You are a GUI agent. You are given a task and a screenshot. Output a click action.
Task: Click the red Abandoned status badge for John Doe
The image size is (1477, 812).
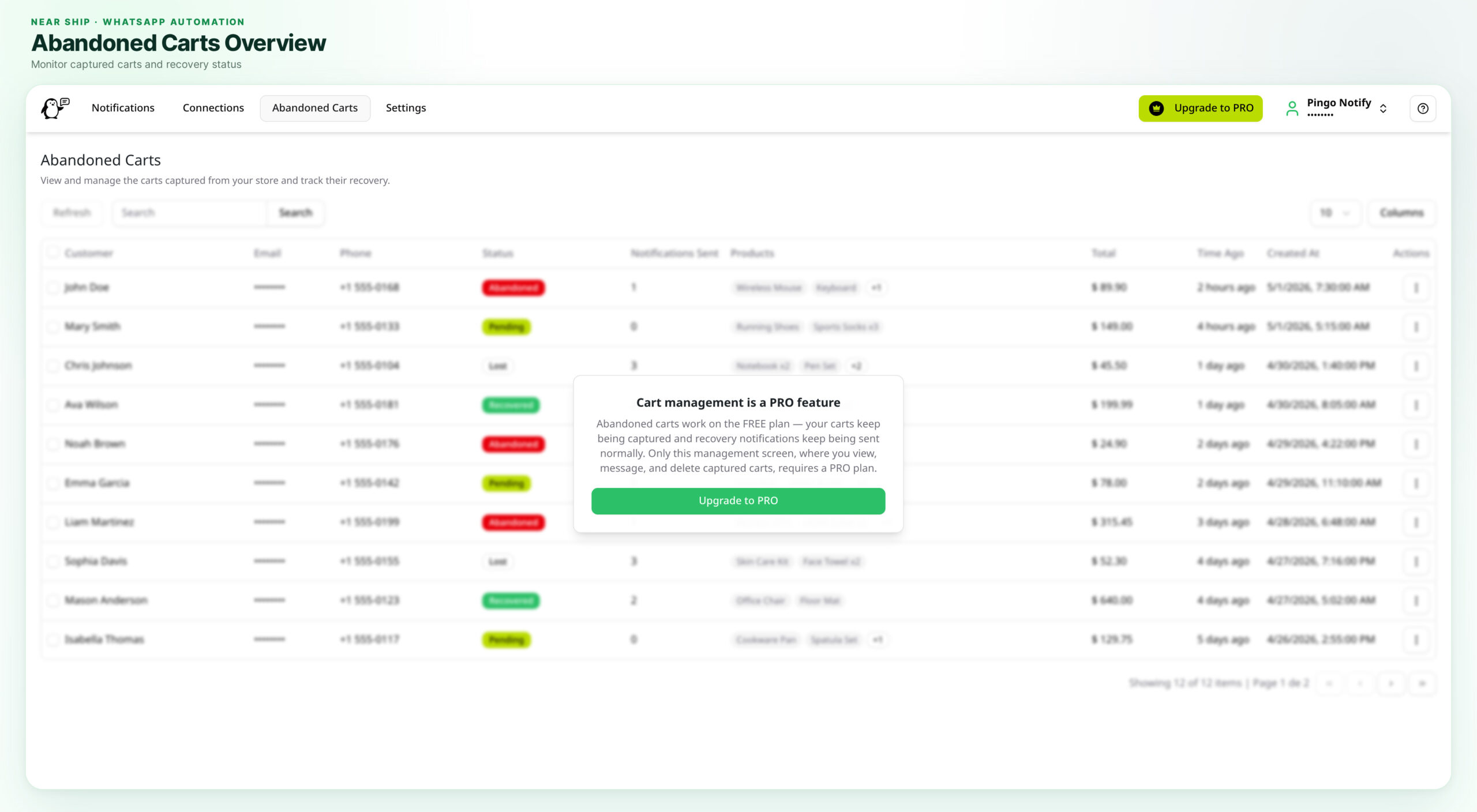[513, 287]
